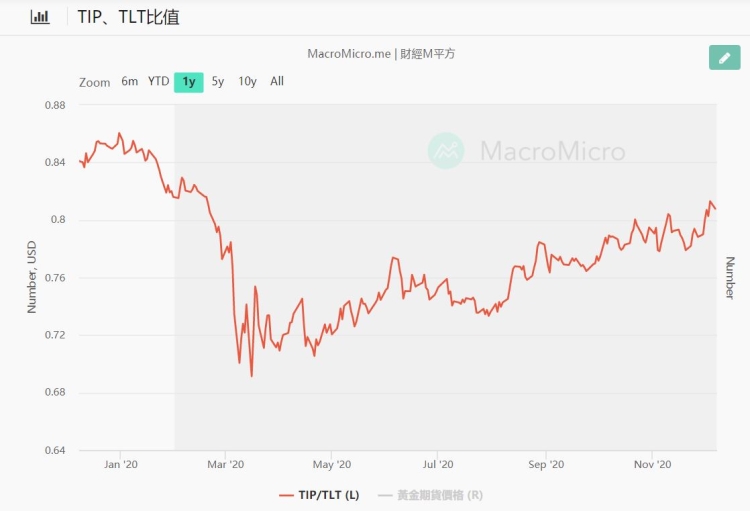Viewport: 750px width, 511px height.
Task: Click the bar chart icon beside title
Action: 40,17
